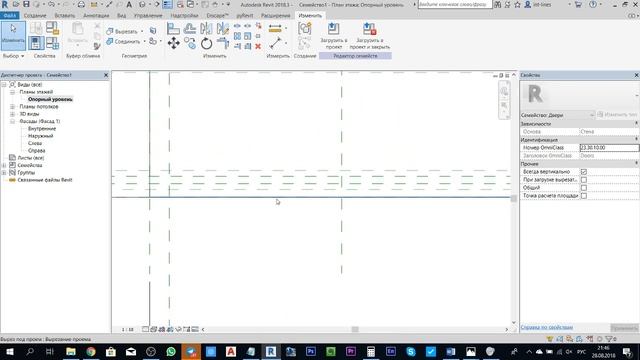Open WhatsApp from the taskbar

171,351
